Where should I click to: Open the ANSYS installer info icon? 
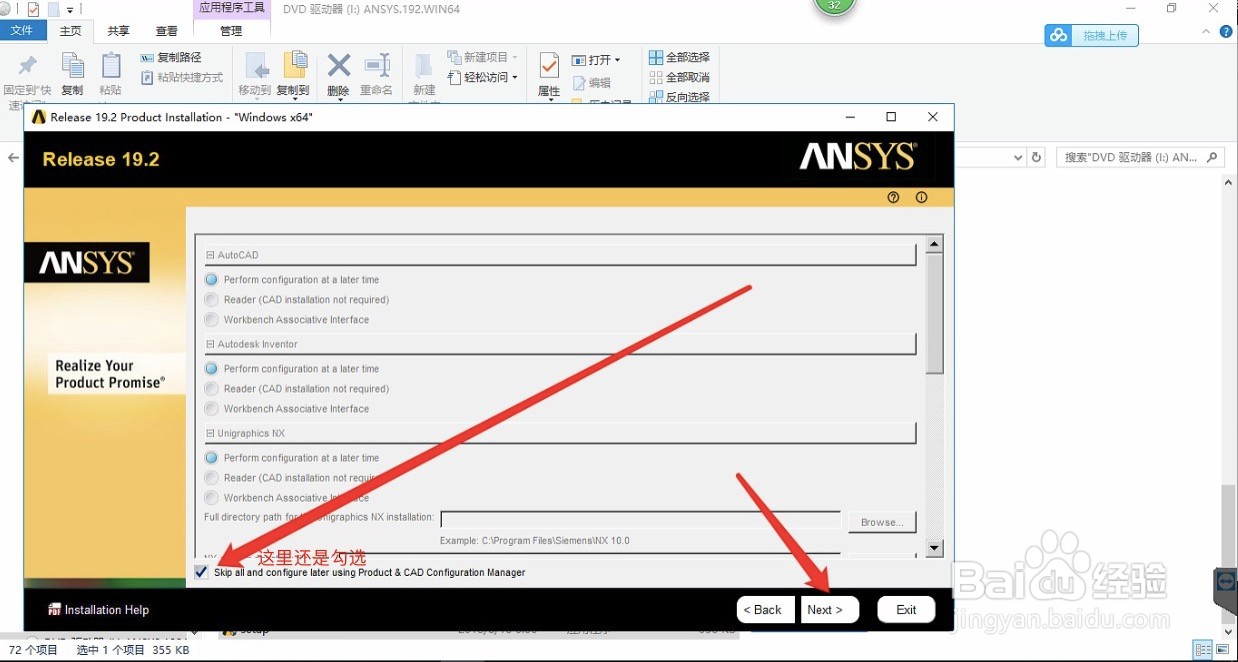(922, 197)
